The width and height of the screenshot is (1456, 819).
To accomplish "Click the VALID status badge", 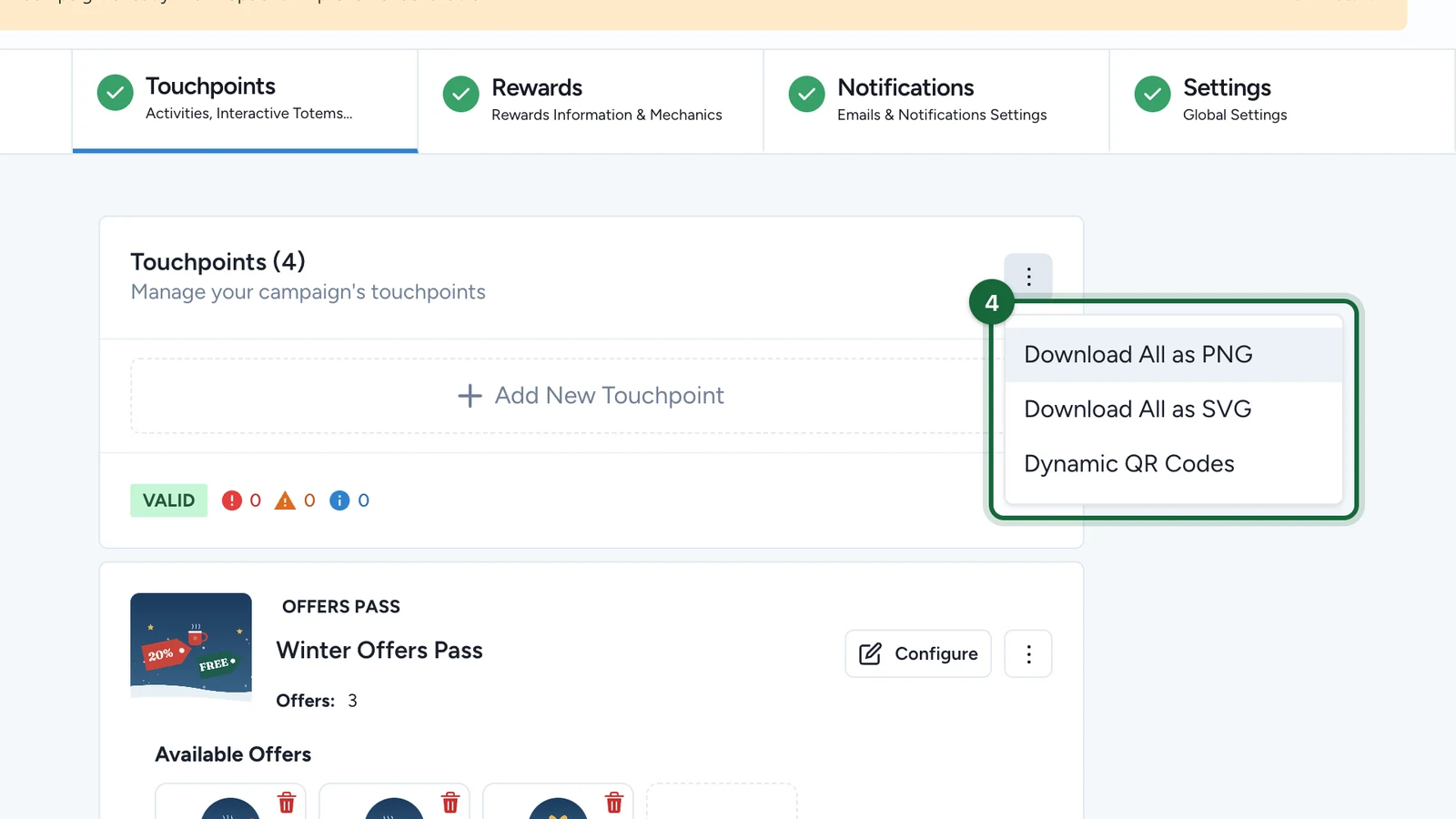I will 169,500.
